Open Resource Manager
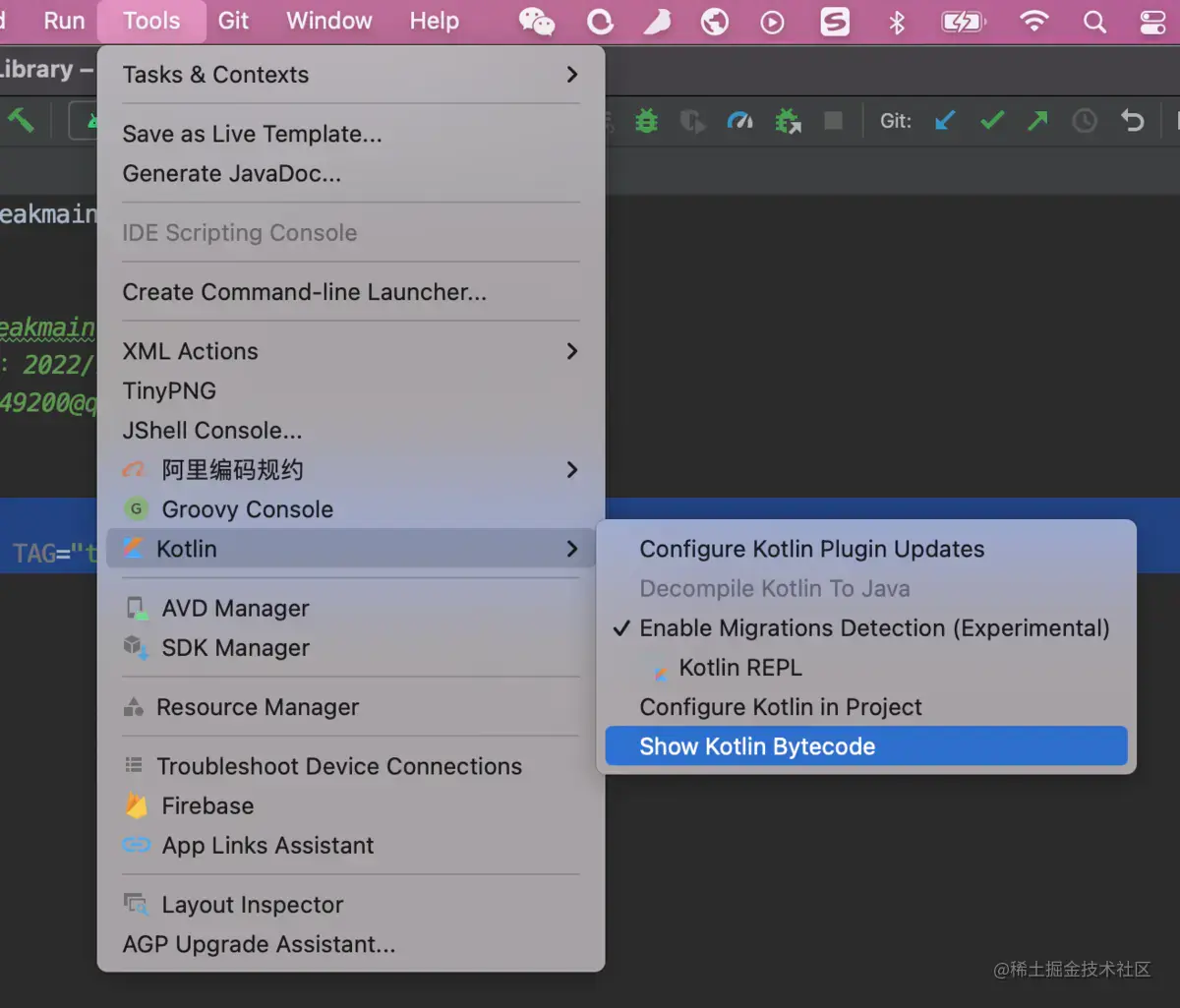 [x=351, y=707]
